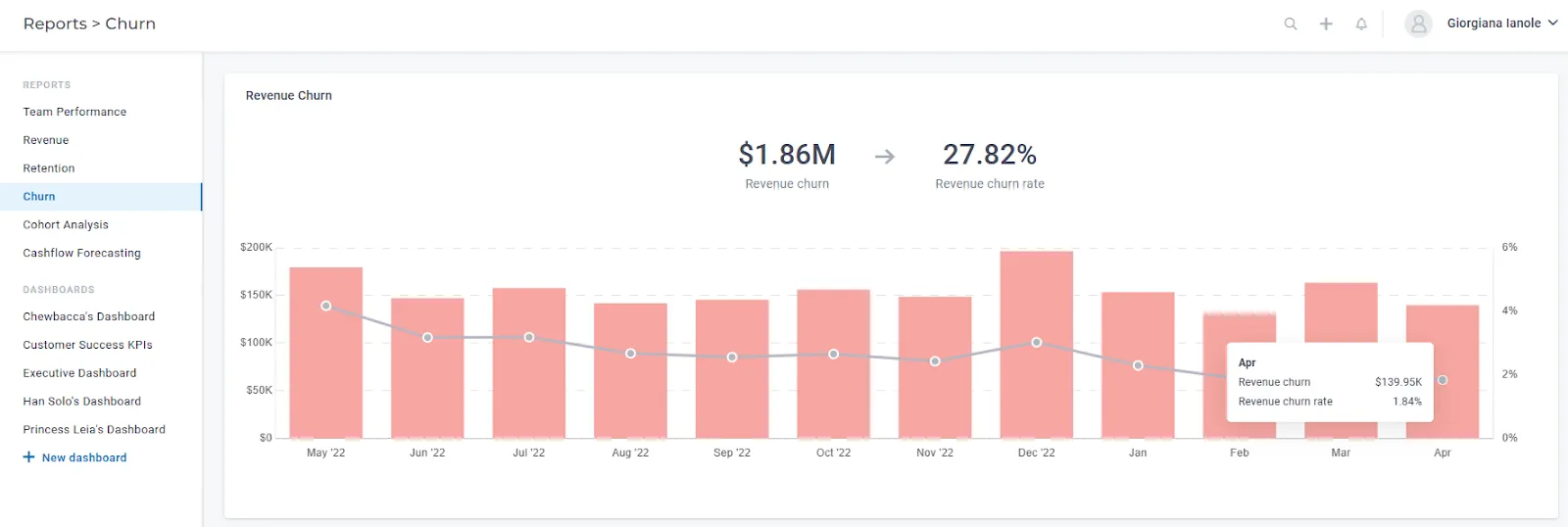Click the Revenue Churn card title

tap(289, 95)
